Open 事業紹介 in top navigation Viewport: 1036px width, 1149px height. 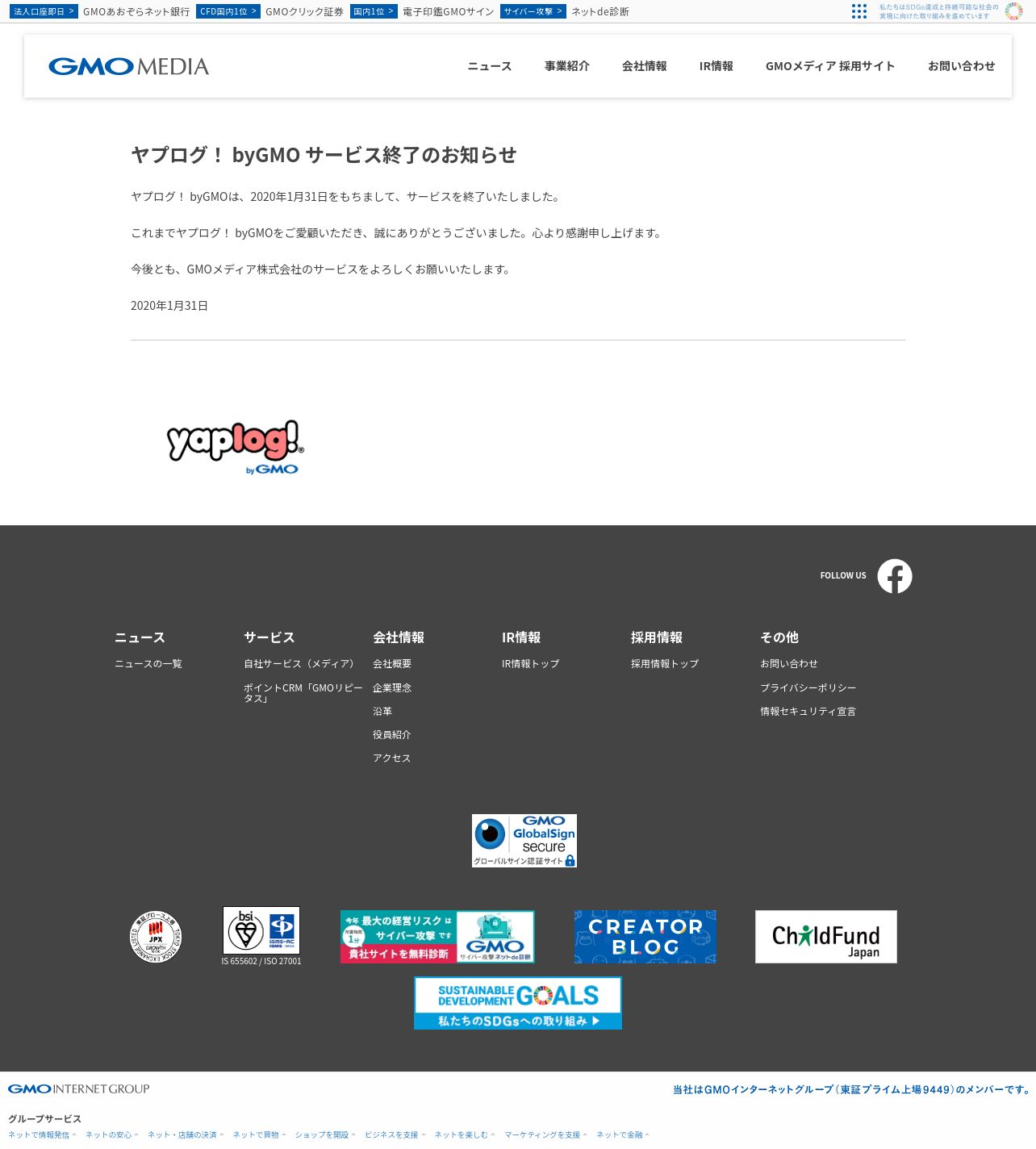[x=567, y=66]
